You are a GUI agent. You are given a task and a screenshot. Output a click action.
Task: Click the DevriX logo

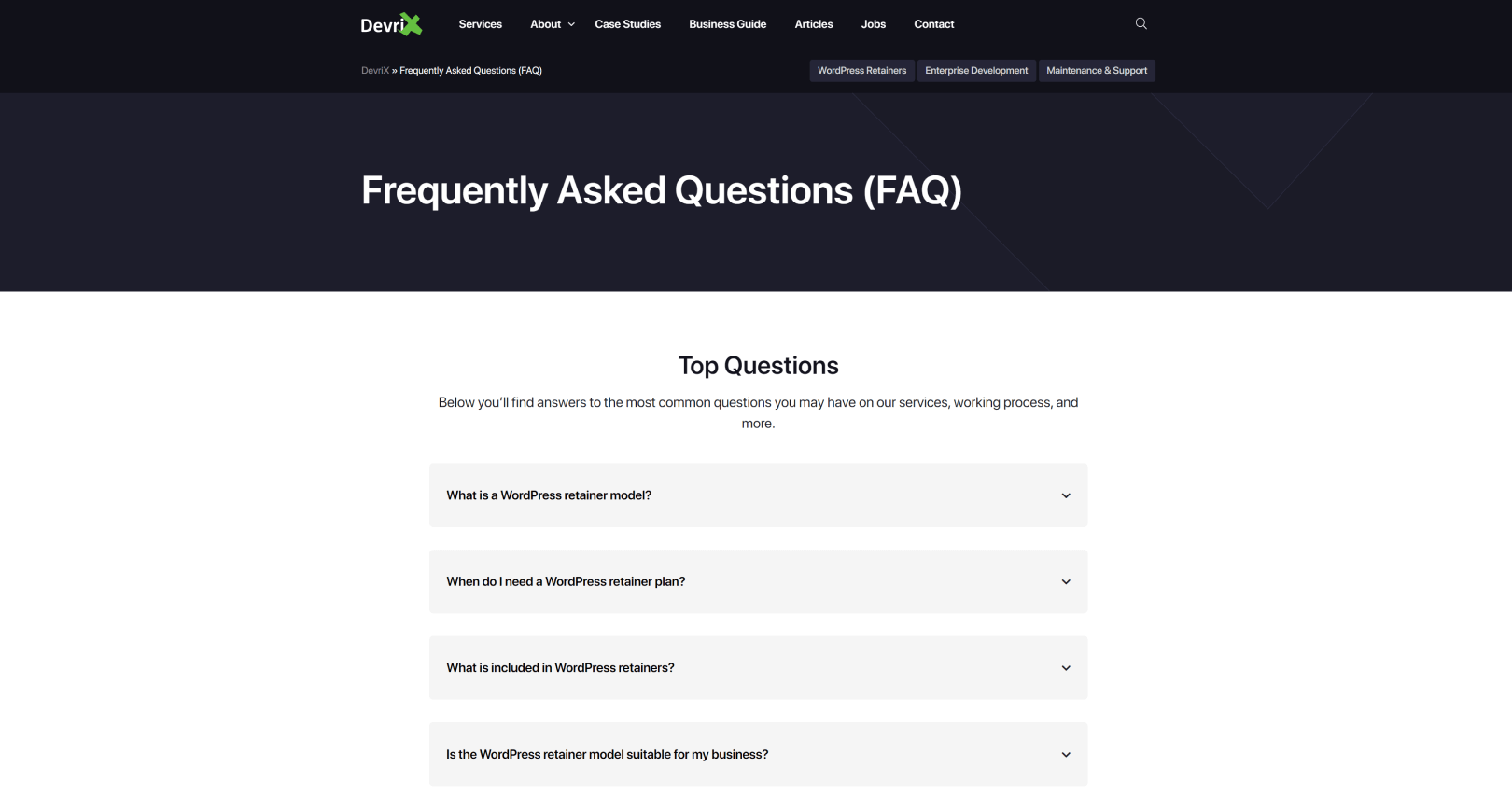391,24
